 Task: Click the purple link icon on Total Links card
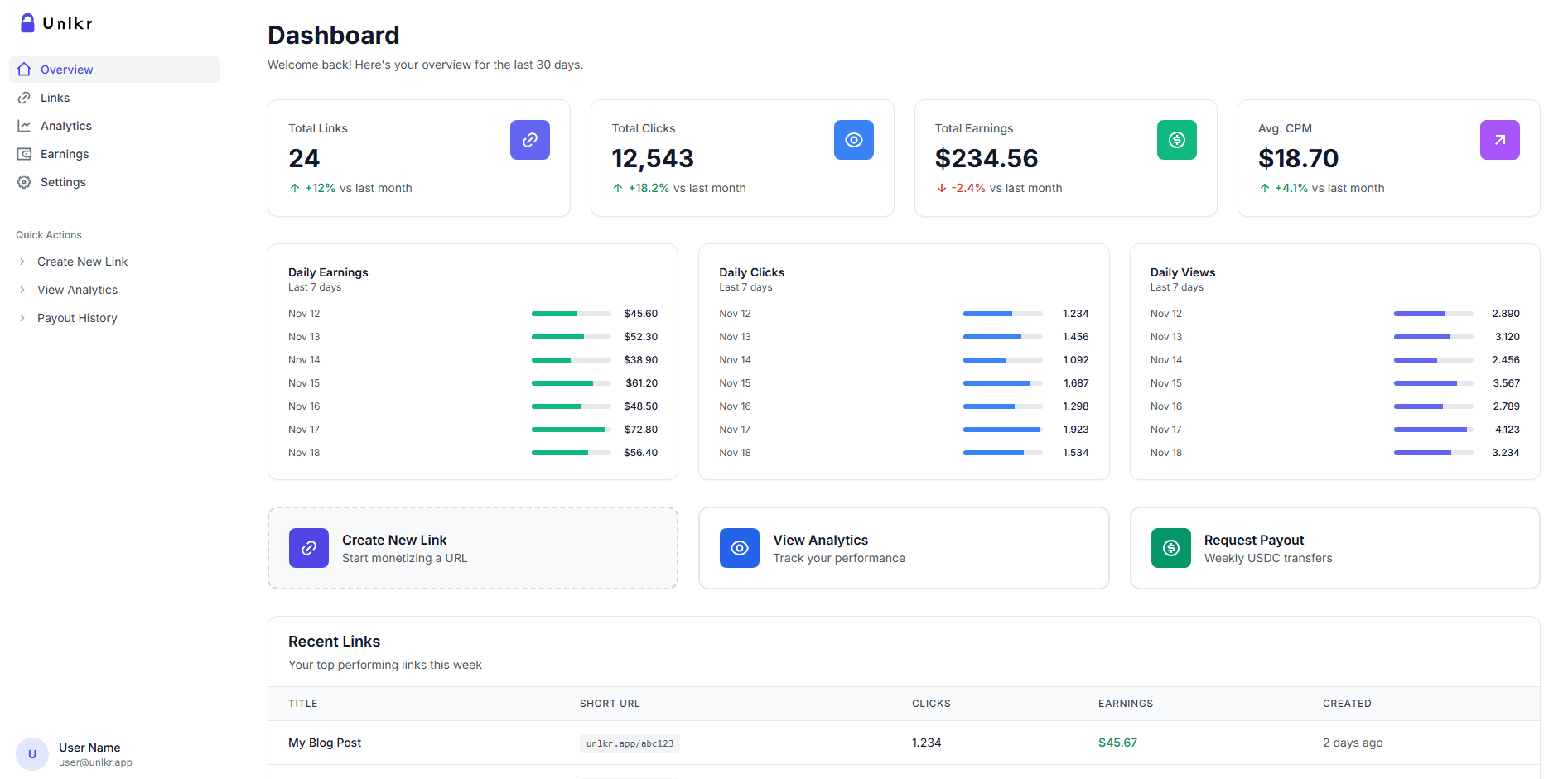tap(529, 140)
